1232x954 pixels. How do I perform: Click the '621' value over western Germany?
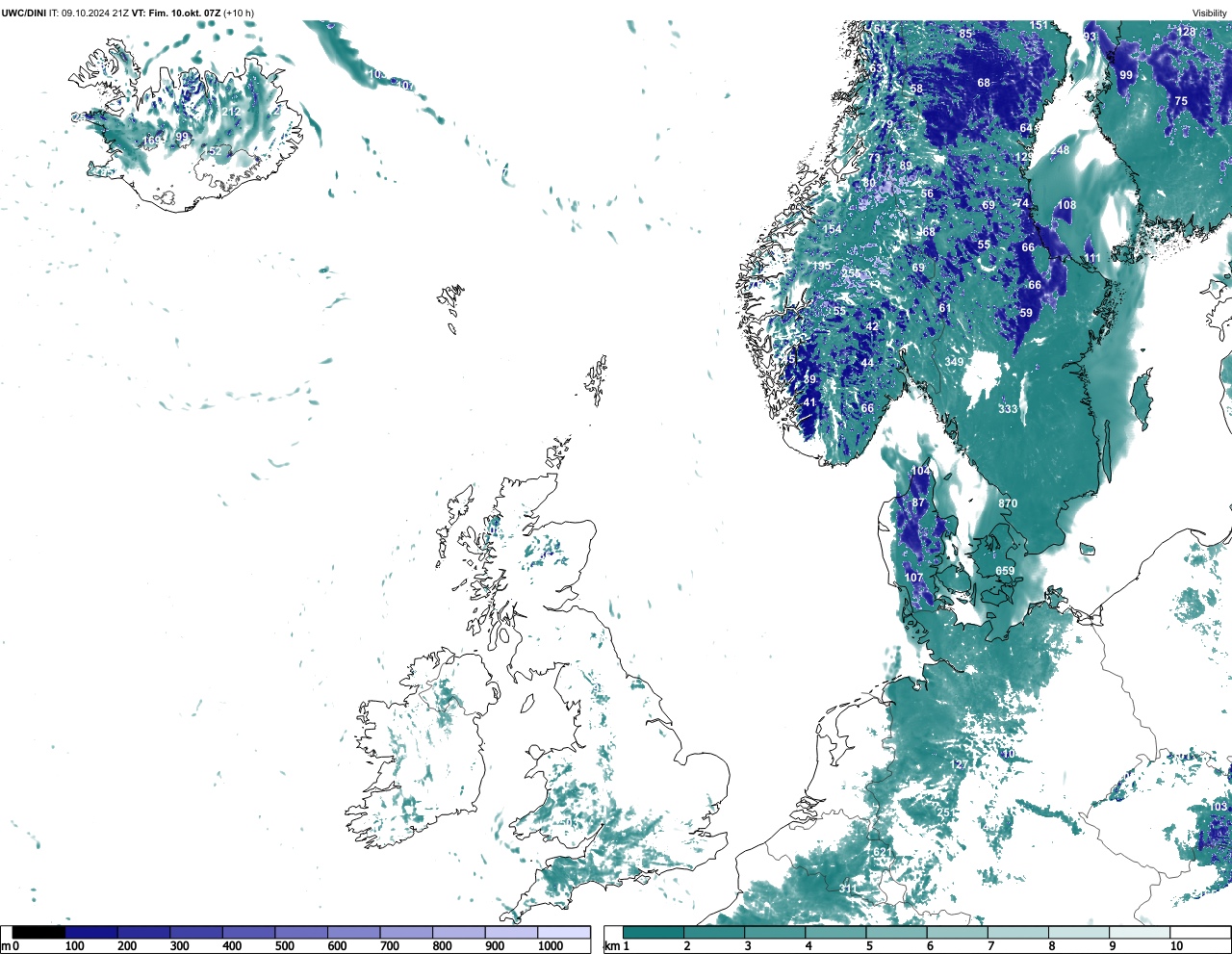[882, 852]
